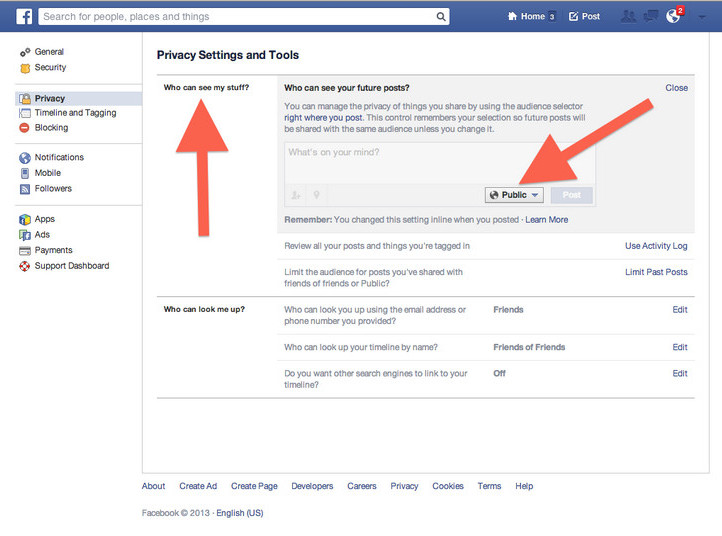Edit who can look up by email
This screenshot has height=536, width=722.
tap(680, 309)
